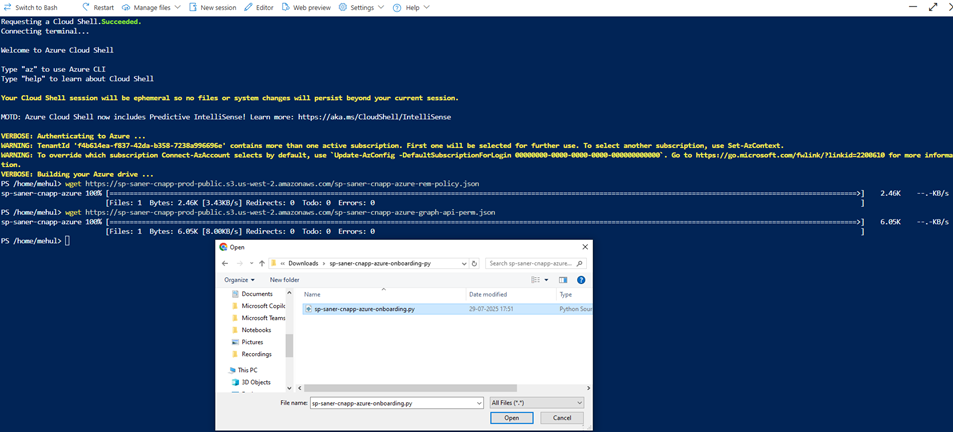
Task: Minimize the Cloud Shell pane
Action: coord(912,7)
